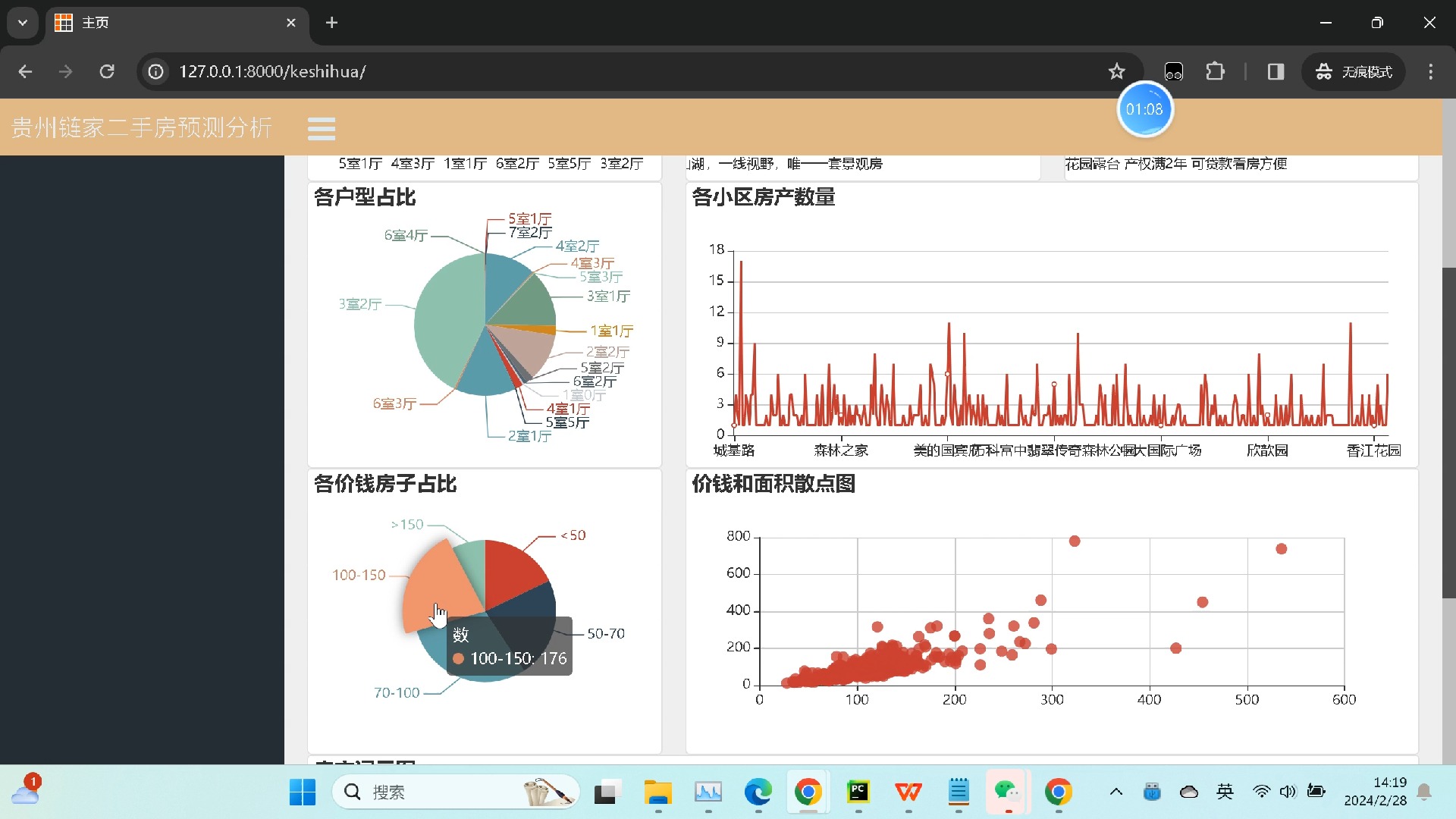Click the hamburger menu icon in header

tap(322, 128)
